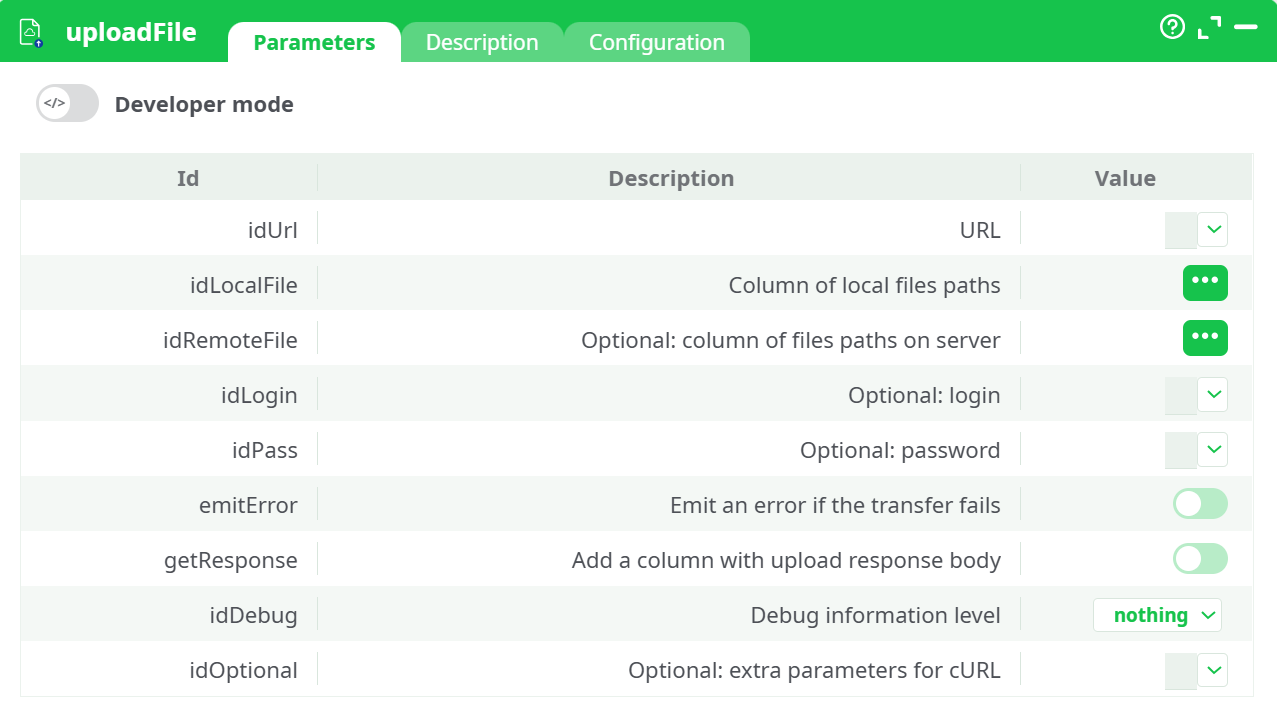The height and width of the screenshot is (722, 1277).
Task: Open the help question mark icon
Action: [1171, 28]
